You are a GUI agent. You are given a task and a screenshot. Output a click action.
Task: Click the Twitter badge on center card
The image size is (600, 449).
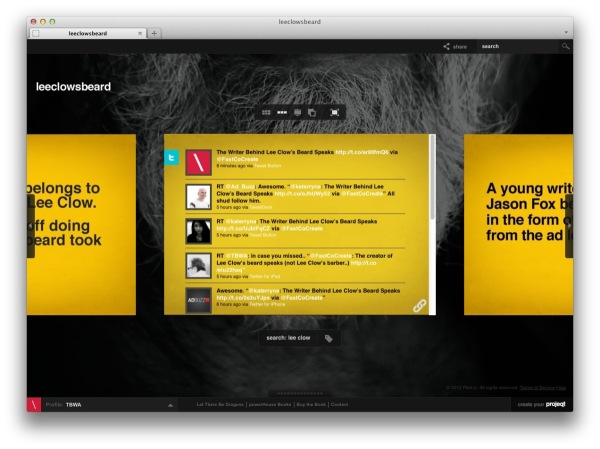171,157
